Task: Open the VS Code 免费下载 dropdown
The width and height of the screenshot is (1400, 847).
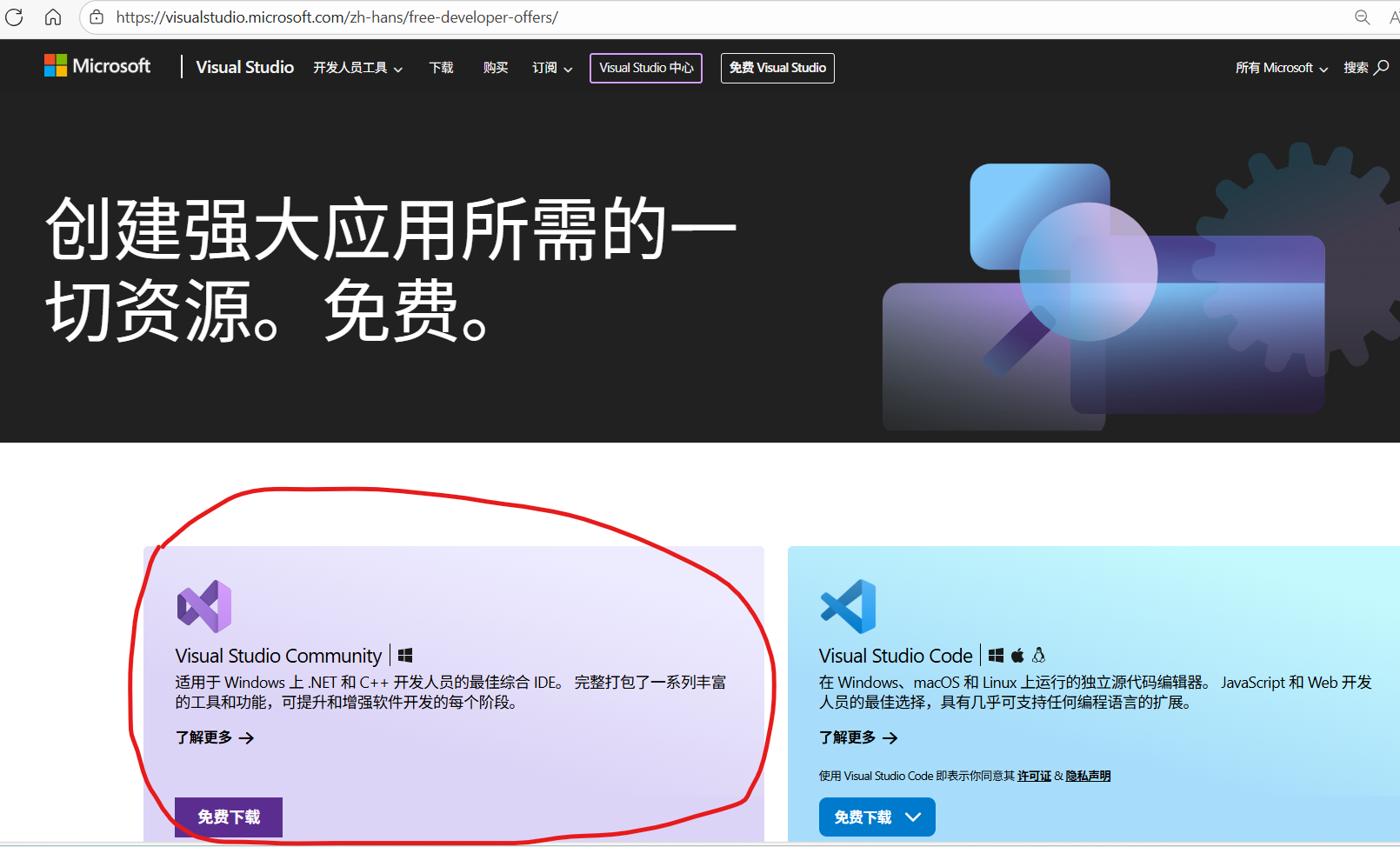Action: [877, 817]
